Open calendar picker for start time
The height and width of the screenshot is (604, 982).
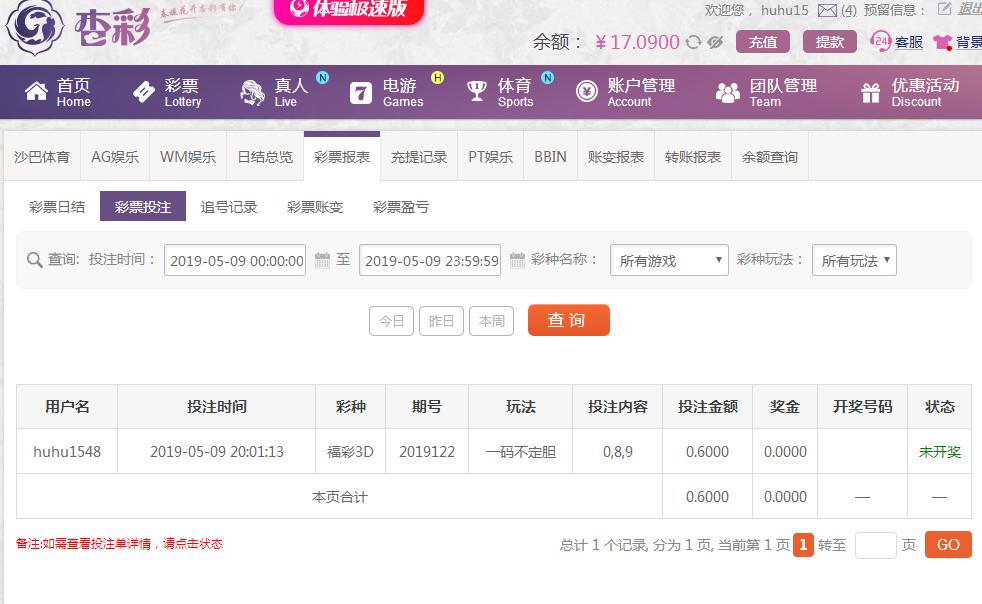click(322, 260)
